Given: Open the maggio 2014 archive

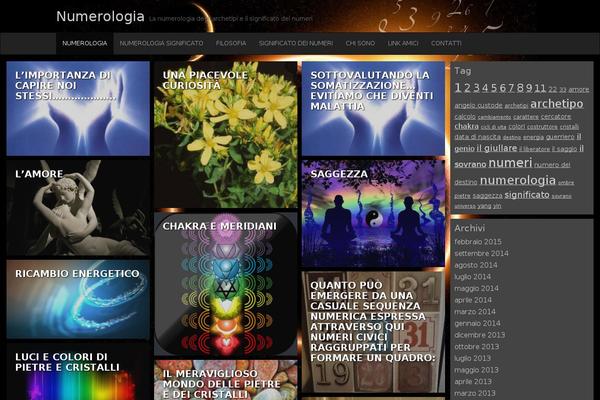Looking at the screenshot, I should pos(476,288).
